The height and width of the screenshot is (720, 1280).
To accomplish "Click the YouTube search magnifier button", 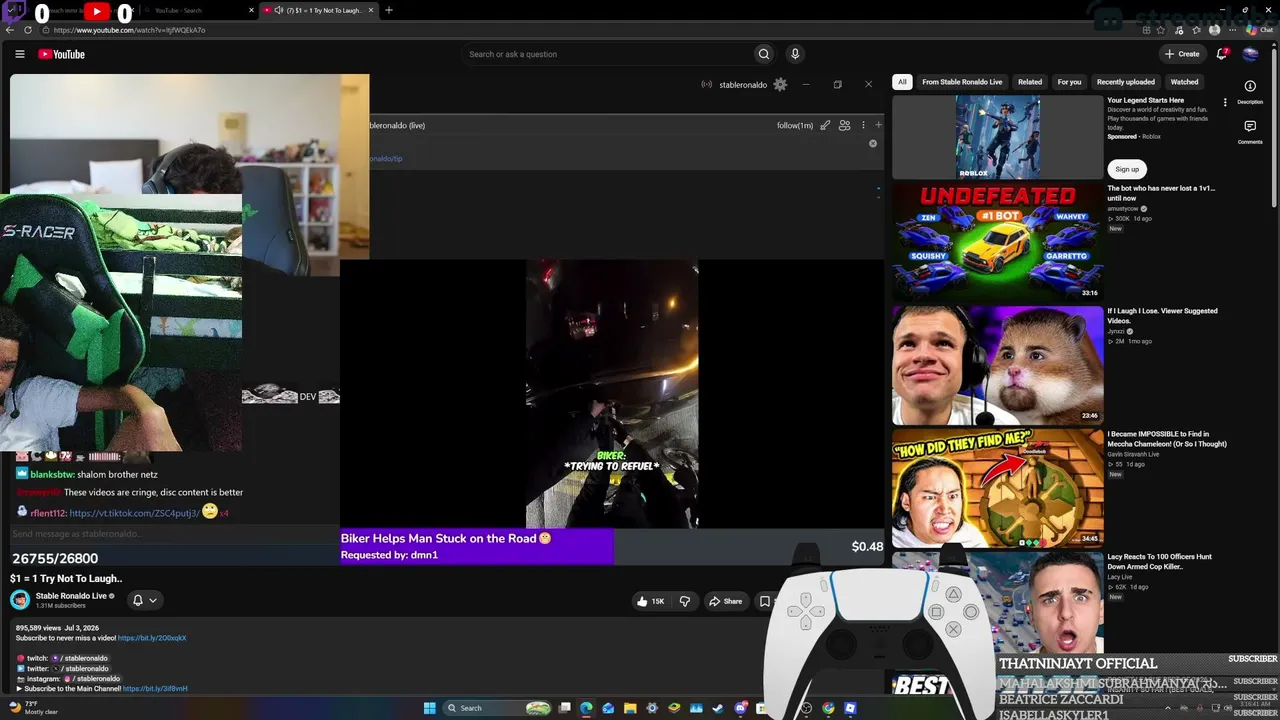I will tap(764, 54).
